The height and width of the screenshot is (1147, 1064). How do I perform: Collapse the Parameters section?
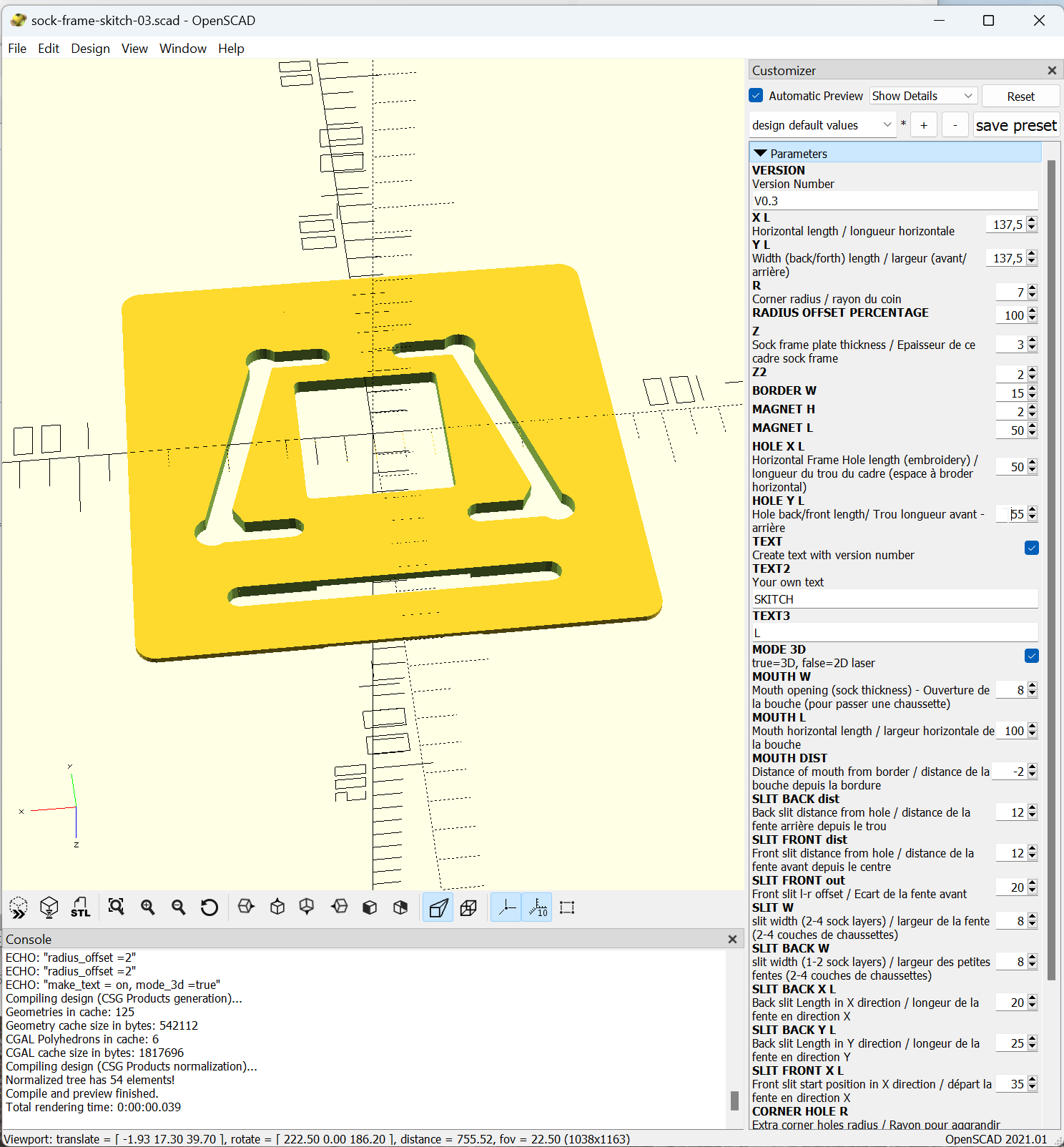[x=760, y=153]
